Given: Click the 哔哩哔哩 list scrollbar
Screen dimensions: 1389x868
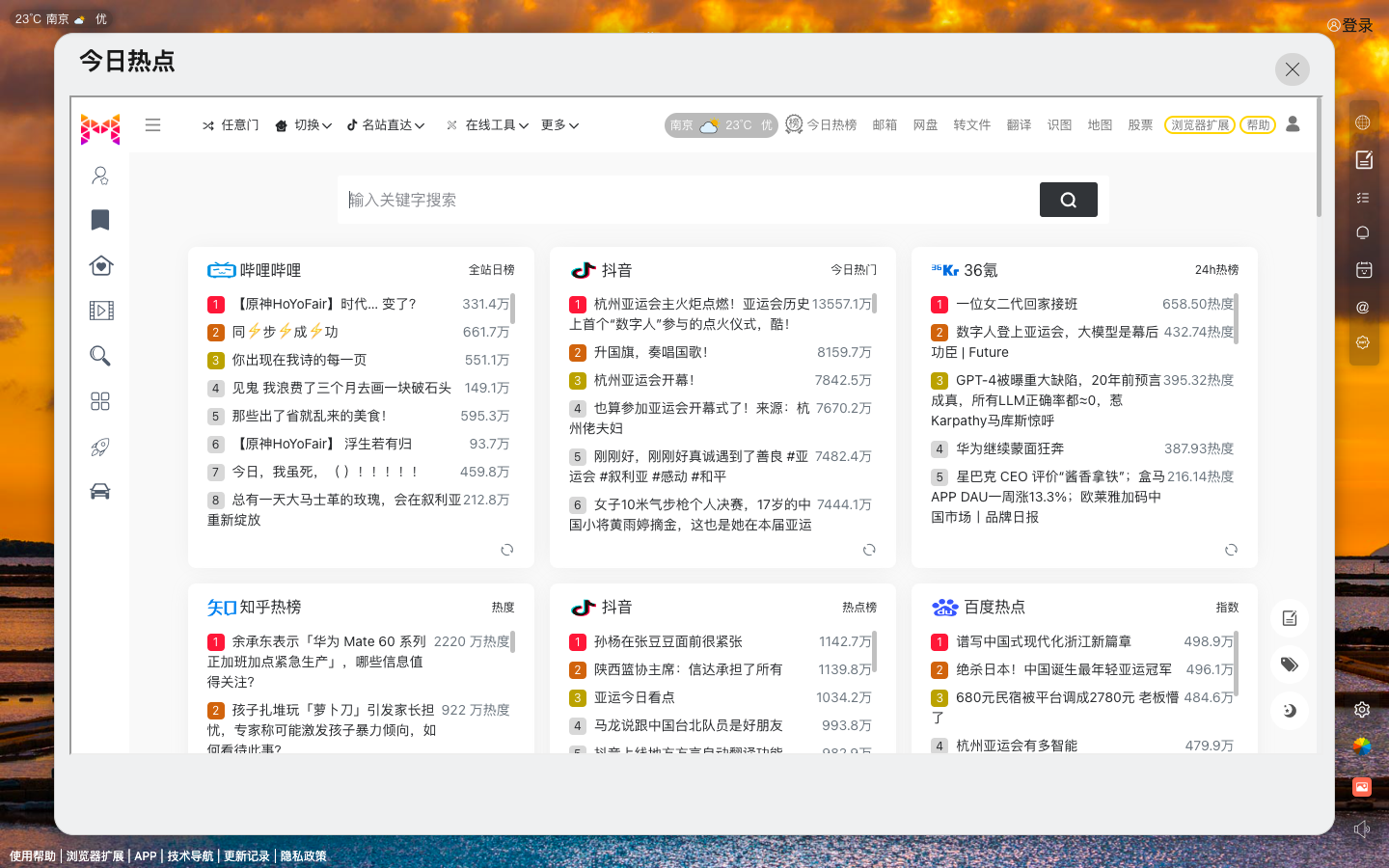Looking at the screenshot, I should 512,309.
